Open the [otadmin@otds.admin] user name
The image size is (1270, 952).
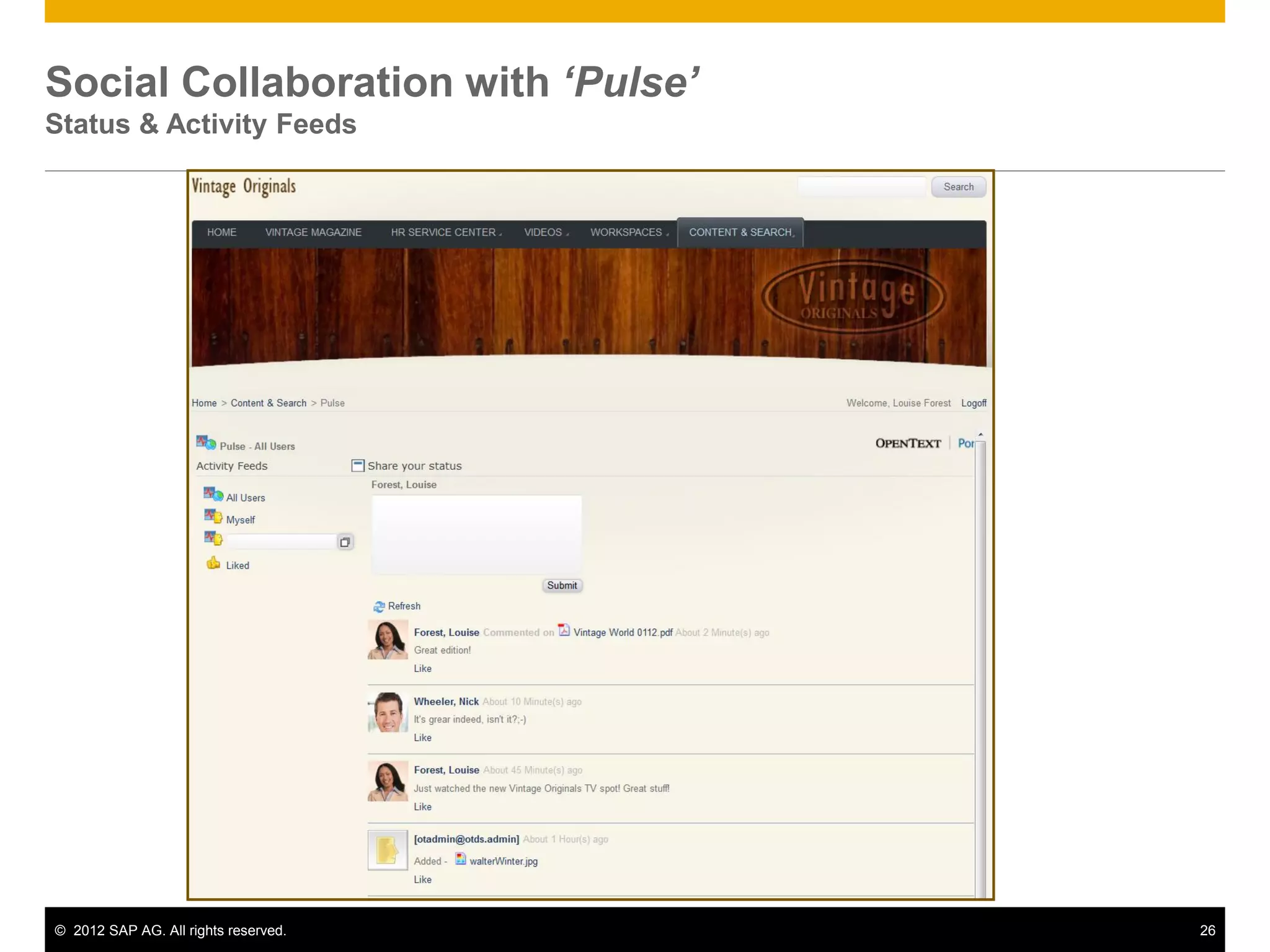pyautogui.click(x=466, y=839)
